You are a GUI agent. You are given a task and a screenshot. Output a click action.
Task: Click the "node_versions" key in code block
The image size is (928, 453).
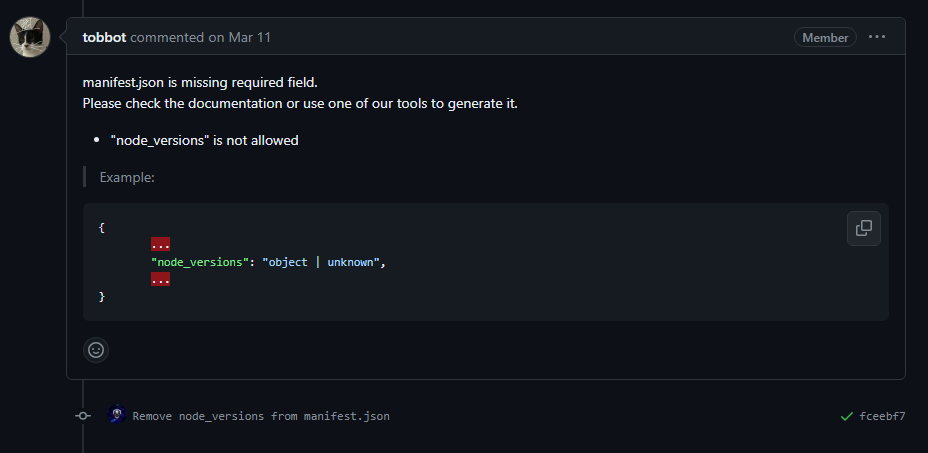pos(198,262)
